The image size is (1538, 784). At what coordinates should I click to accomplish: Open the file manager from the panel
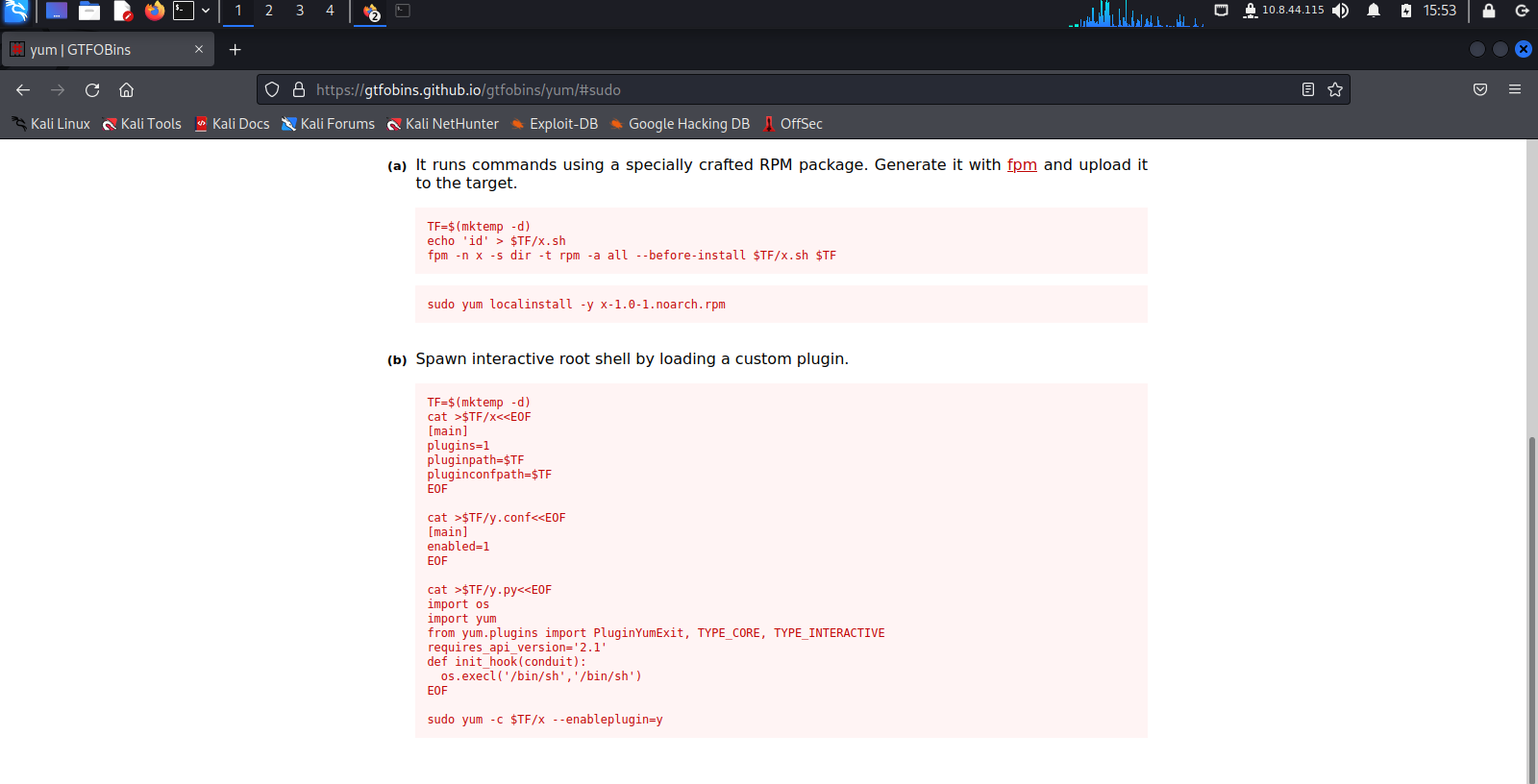pyautogui.click(x=89, y=11)
